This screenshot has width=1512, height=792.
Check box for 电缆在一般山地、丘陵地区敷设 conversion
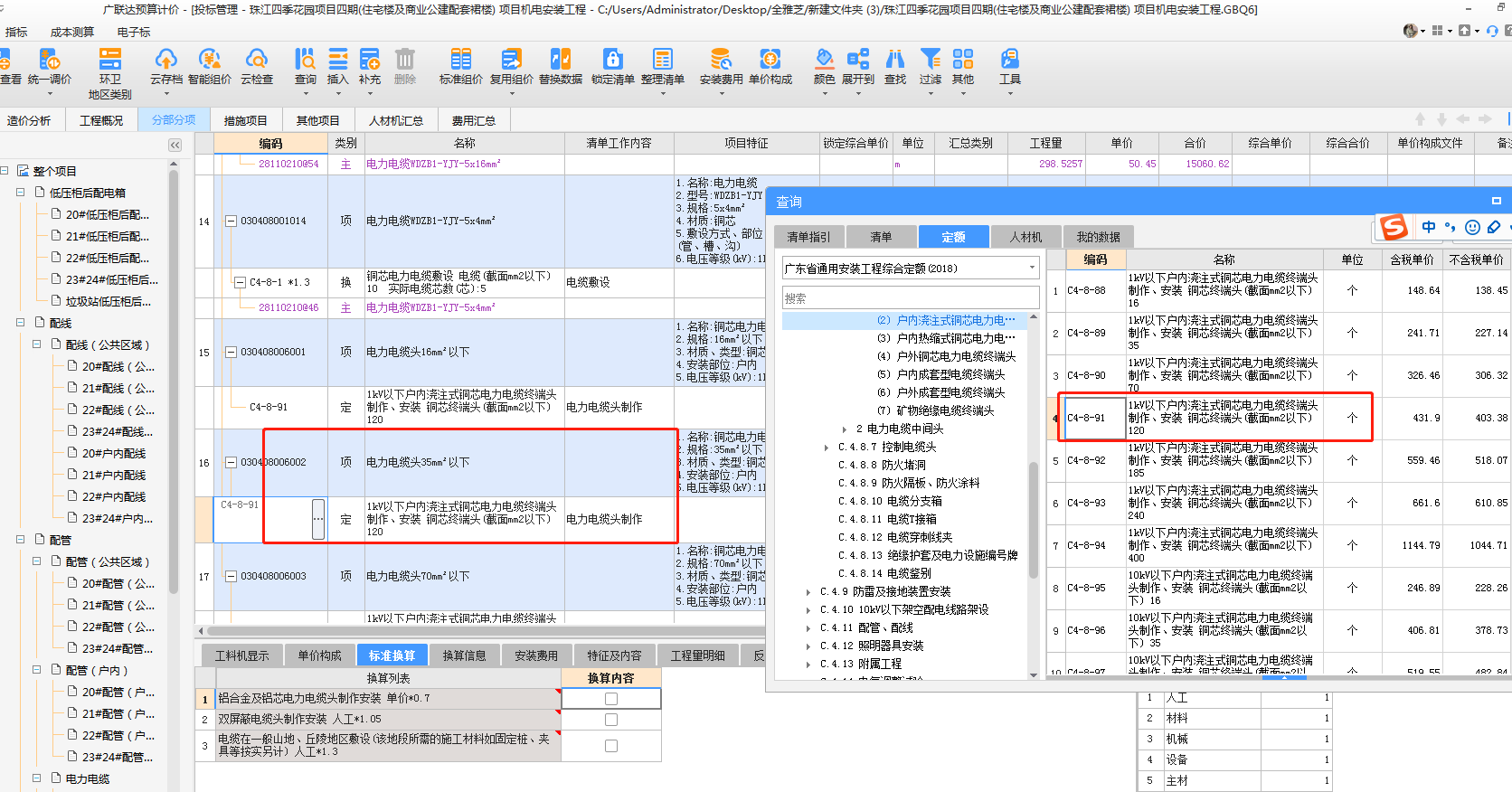coord(611,746)
